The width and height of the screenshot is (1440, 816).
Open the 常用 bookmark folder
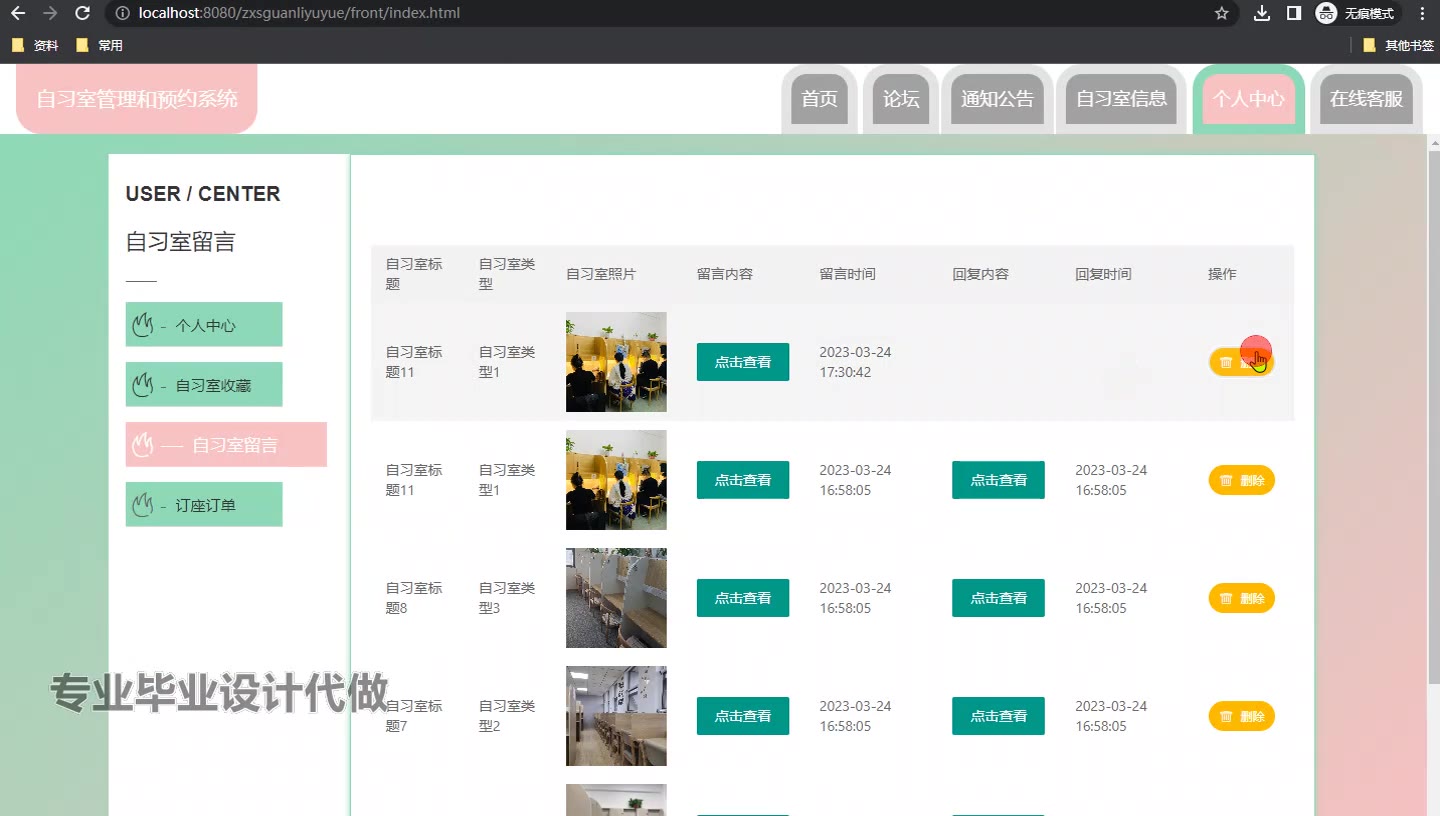tap(100, 45)
